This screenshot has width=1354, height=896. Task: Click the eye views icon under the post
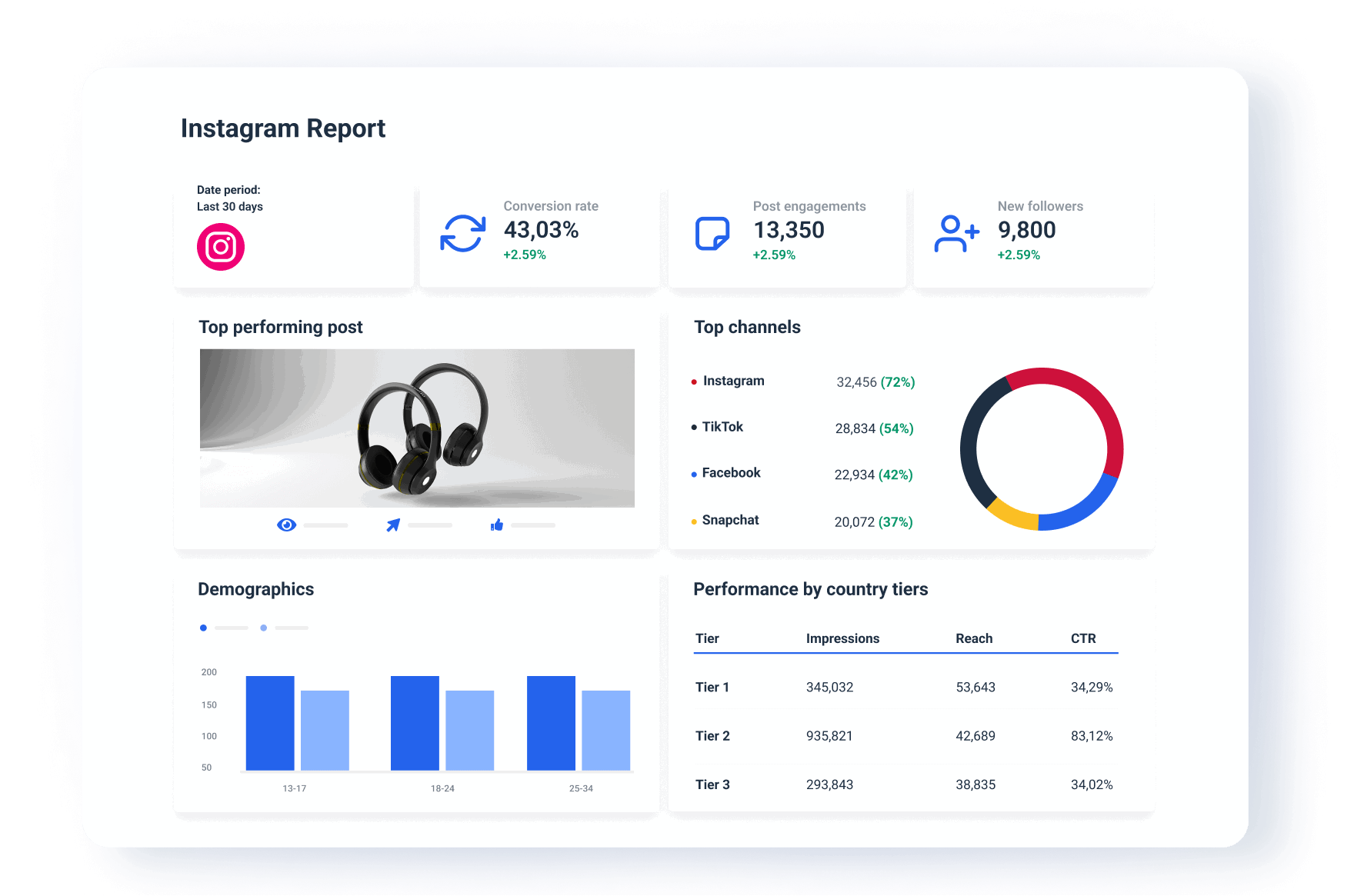click(286, 525)
